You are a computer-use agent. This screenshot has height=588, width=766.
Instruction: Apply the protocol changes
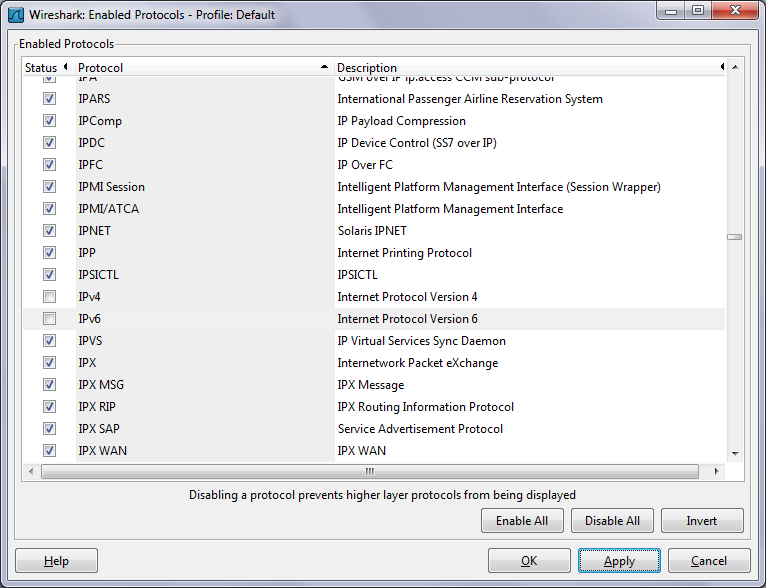619,561
